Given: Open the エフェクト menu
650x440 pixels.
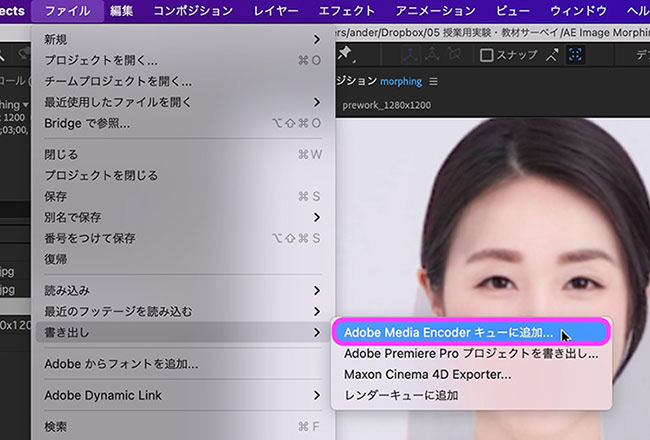Looking at the screenshot, I should pos(347,11).
